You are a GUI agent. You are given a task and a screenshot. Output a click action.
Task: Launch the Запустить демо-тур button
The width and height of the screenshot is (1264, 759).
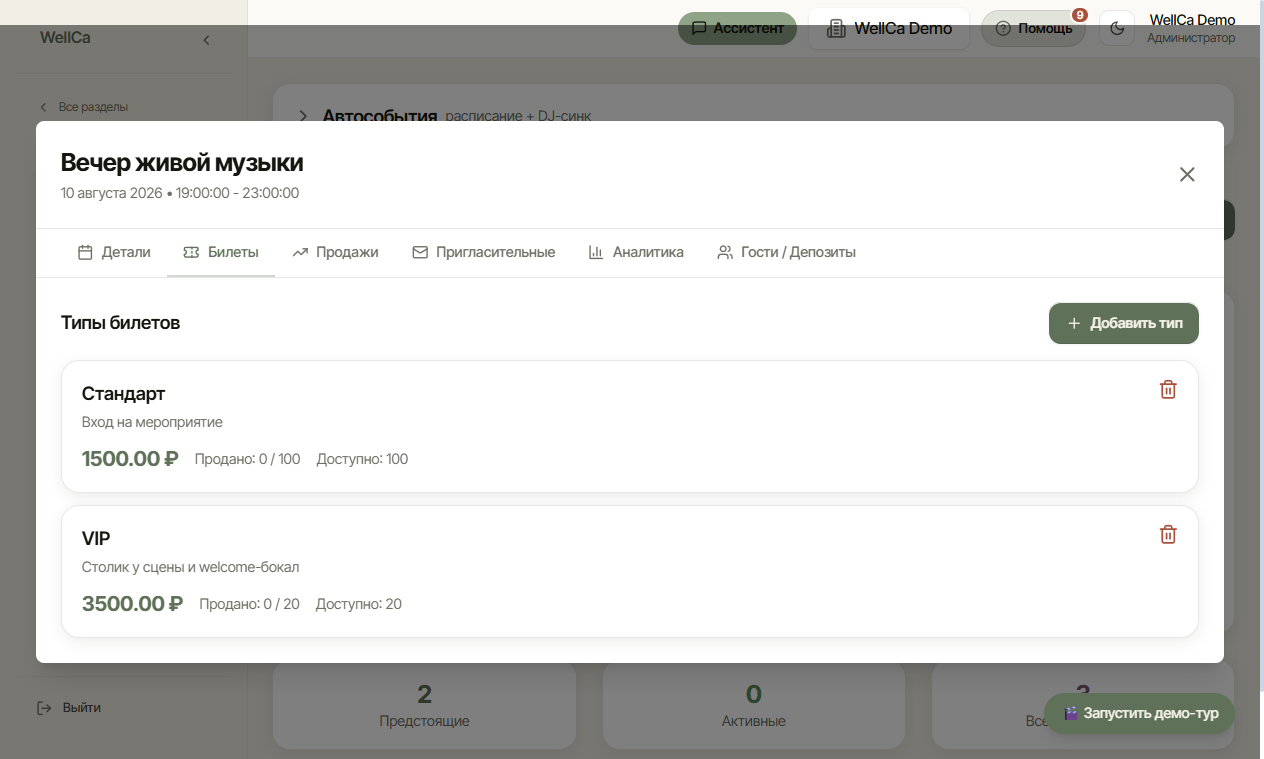[x=1140, y=714]
